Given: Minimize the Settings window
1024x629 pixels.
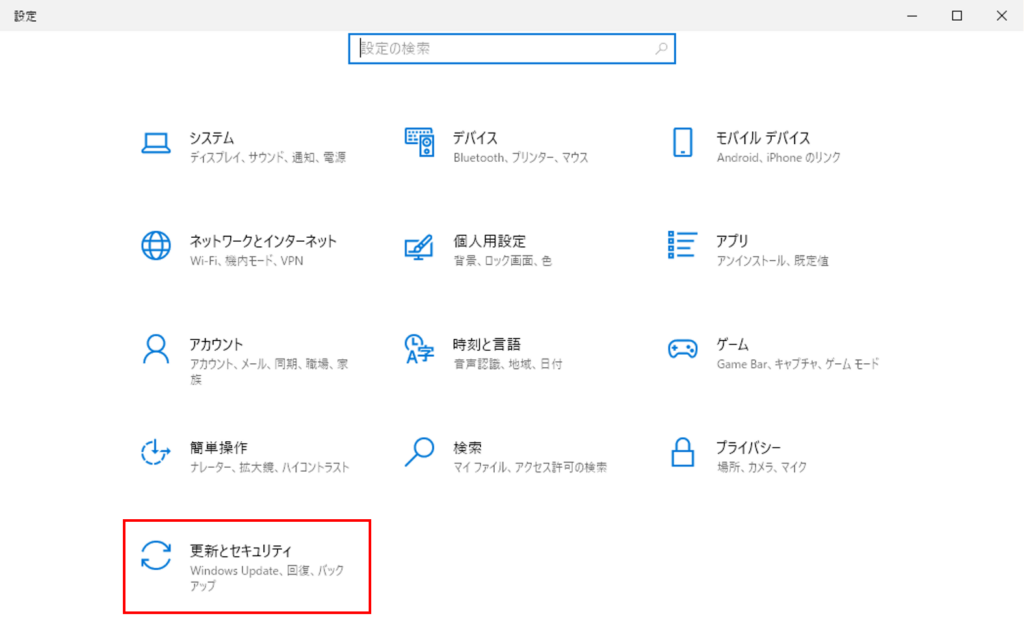Looking at the screenshot, I should (x=911, y=15).
